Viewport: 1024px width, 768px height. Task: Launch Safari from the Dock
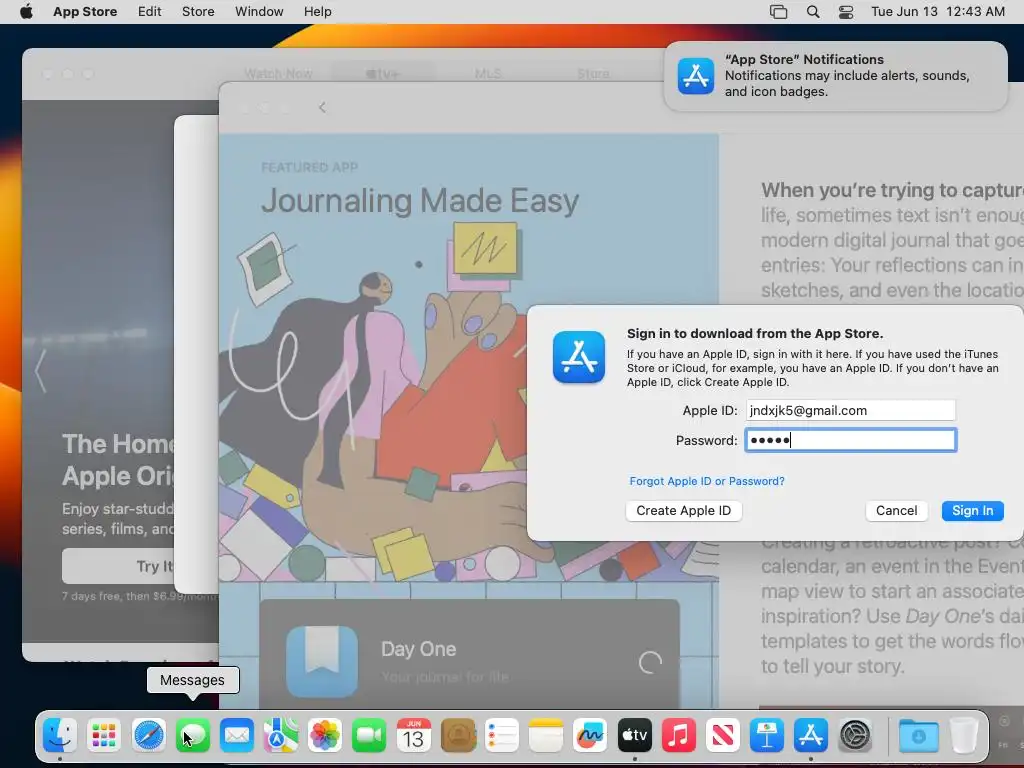click(x=148, y=736)
